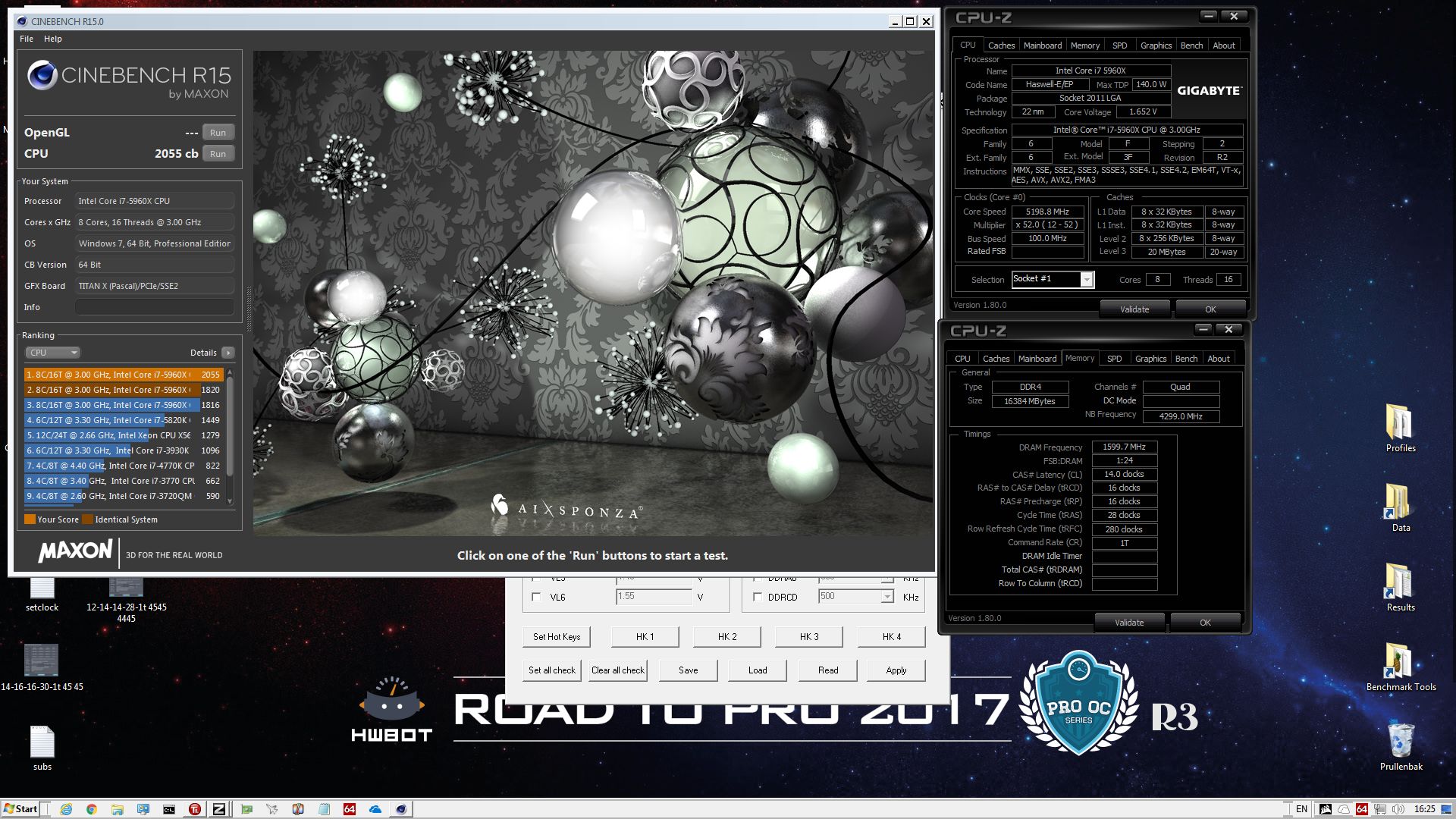Open the volume speaker tray icon
Screen dimensions: 1456x819
click(1398, 809)
